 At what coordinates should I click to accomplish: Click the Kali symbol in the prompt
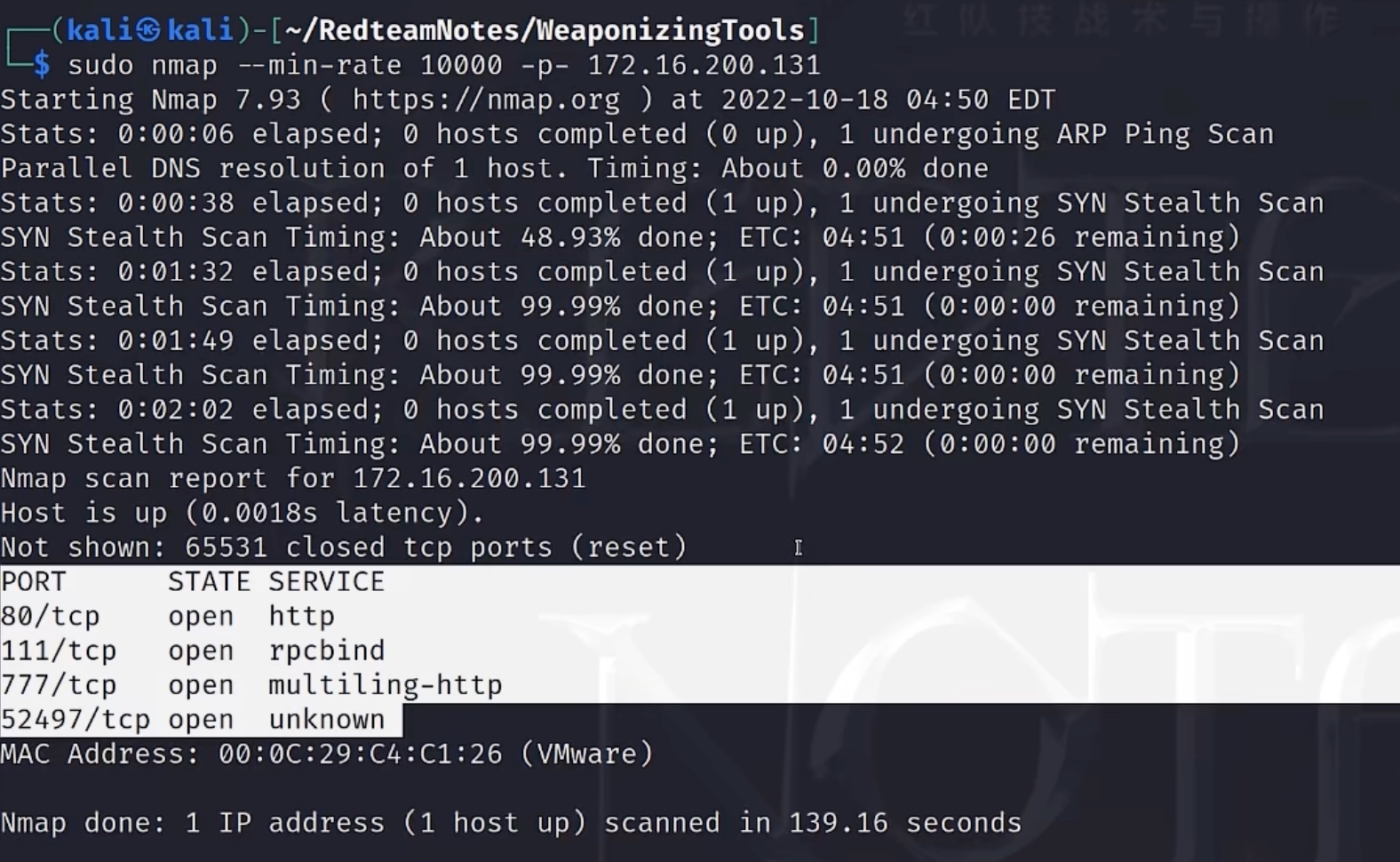[x=149, y=30]
